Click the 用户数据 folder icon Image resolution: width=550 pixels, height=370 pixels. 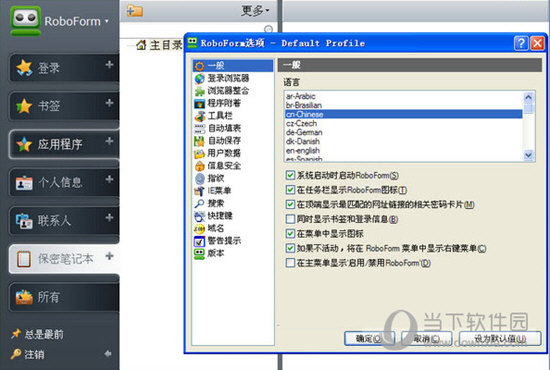tap(199, 153)
